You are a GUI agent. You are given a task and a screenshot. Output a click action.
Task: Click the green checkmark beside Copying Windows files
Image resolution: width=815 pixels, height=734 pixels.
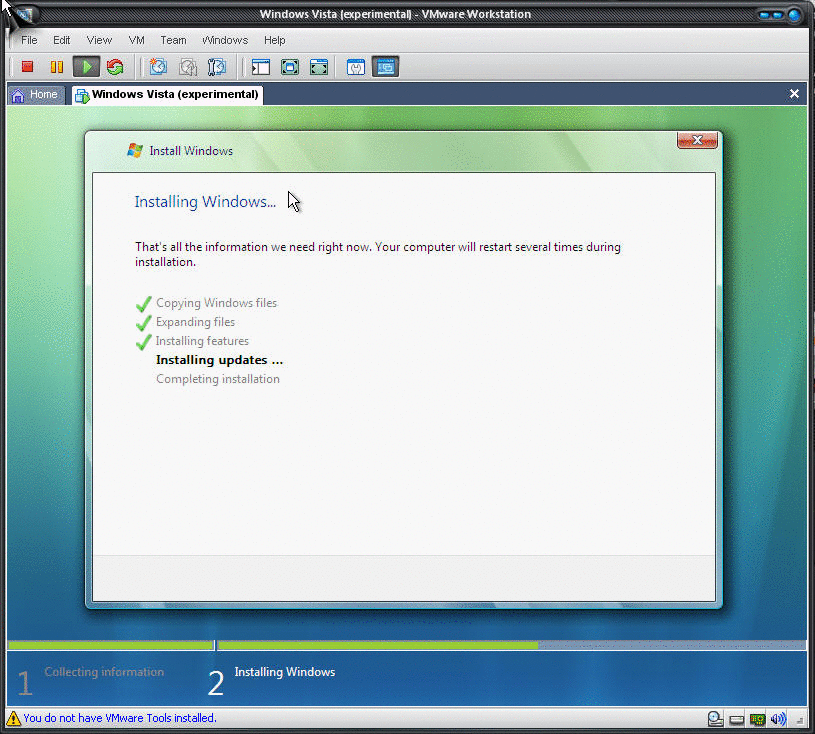[x=143, y=304]
